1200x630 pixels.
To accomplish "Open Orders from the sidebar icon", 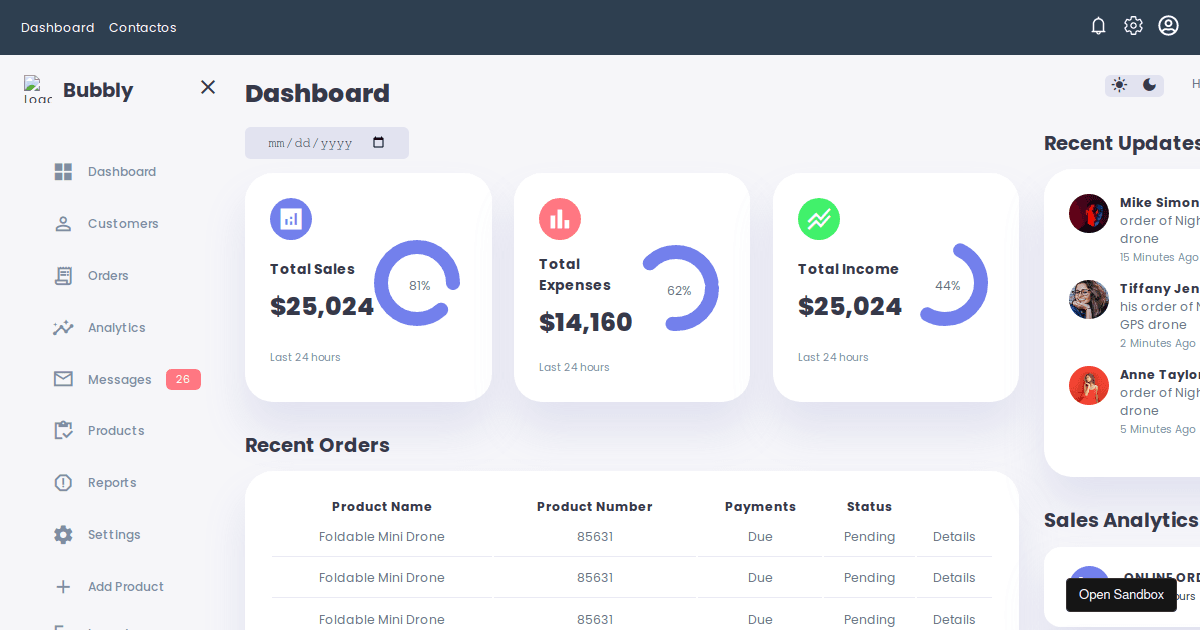I will [62, 275].
